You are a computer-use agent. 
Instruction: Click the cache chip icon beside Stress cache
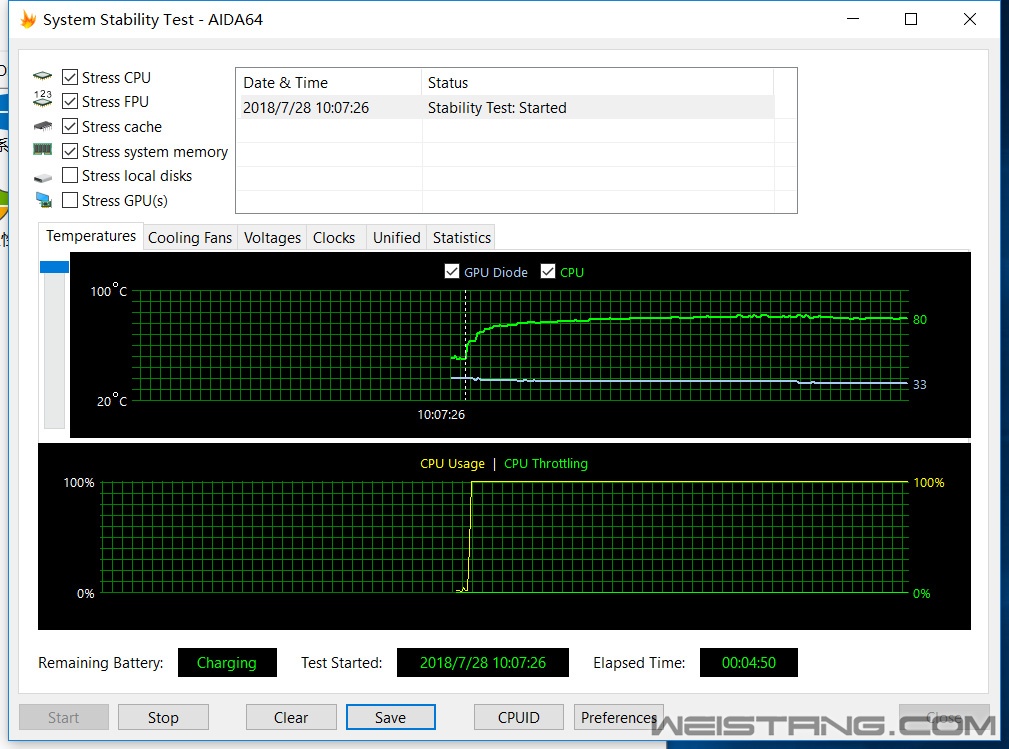tap(42, 126)
